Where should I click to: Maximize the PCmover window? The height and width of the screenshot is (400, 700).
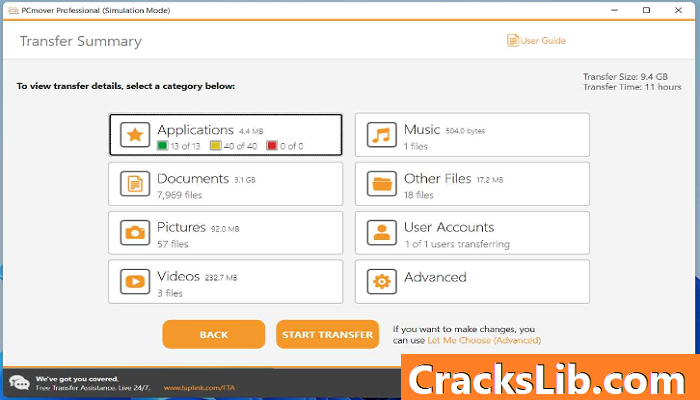[646, 10]
